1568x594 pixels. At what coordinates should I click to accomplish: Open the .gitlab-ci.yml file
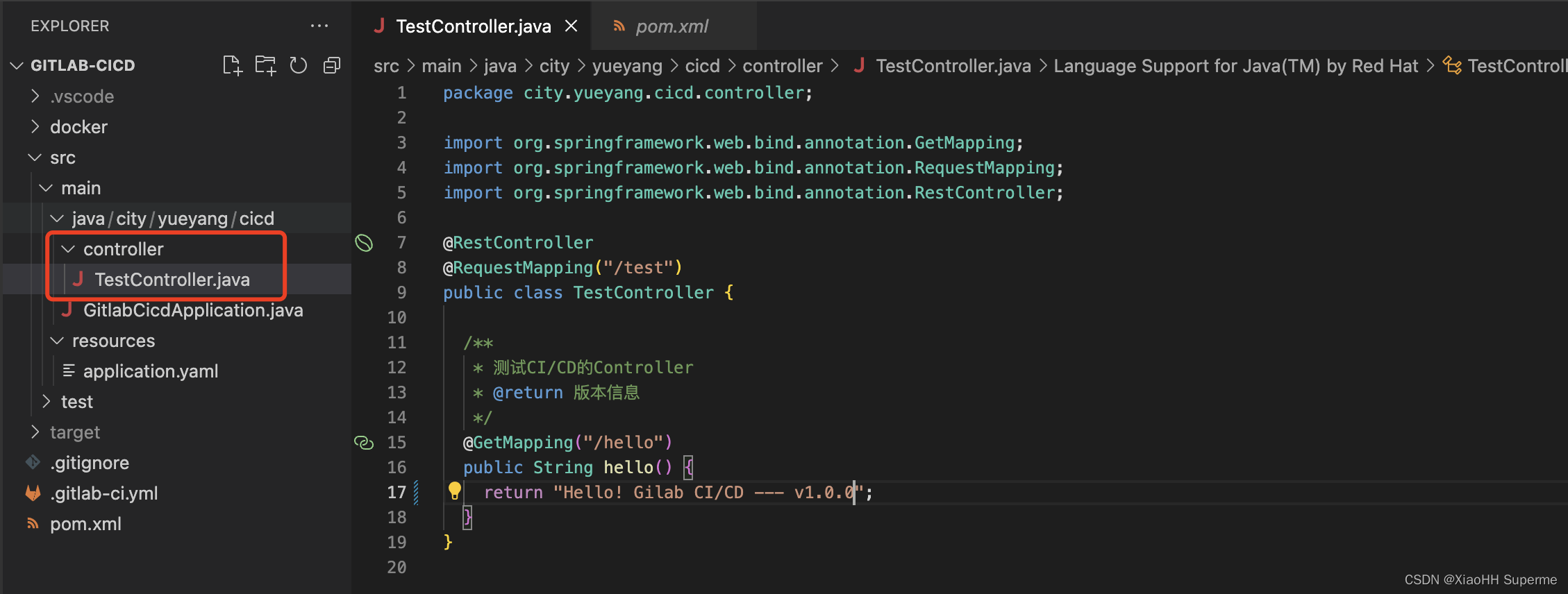104,493
